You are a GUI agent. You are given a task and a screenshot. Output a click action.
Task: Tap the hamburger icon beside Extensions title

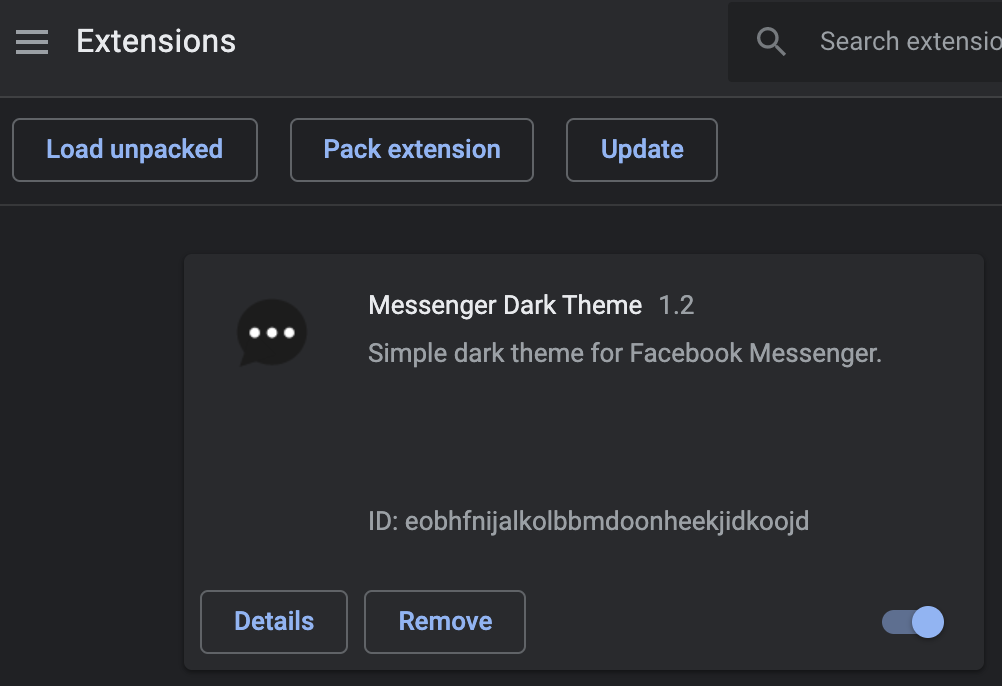(x=31, y=41)
